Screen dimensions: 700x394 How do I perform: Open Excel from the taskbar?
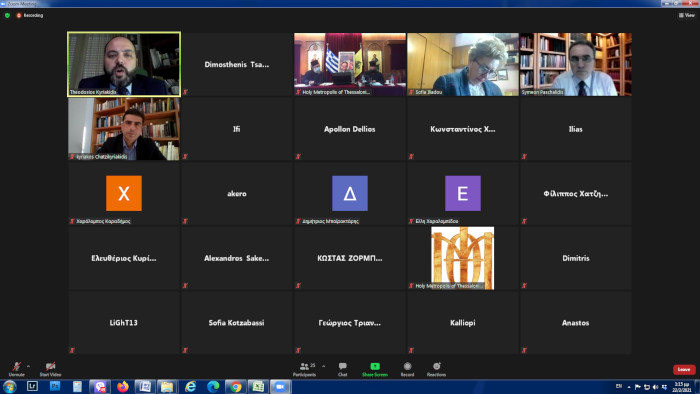tap(258, 386)
